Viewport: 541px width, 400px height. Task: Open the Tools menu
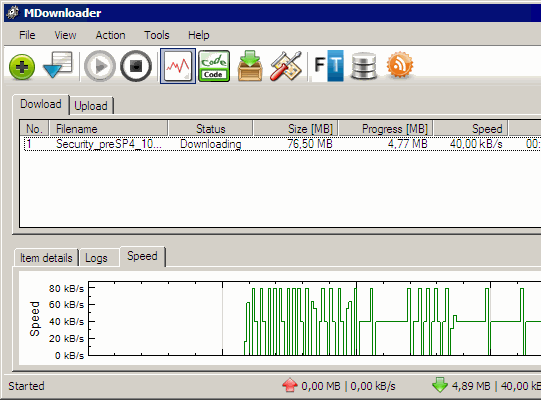157,35
